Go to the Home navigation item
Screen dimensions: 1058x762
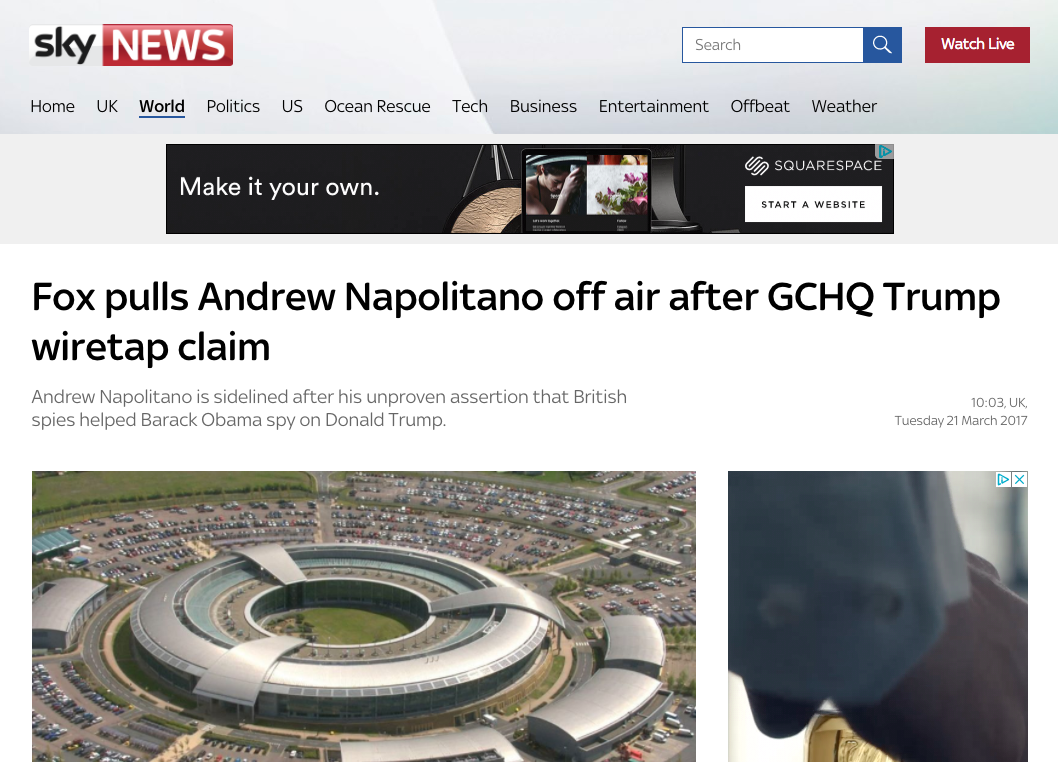(53, 106)
